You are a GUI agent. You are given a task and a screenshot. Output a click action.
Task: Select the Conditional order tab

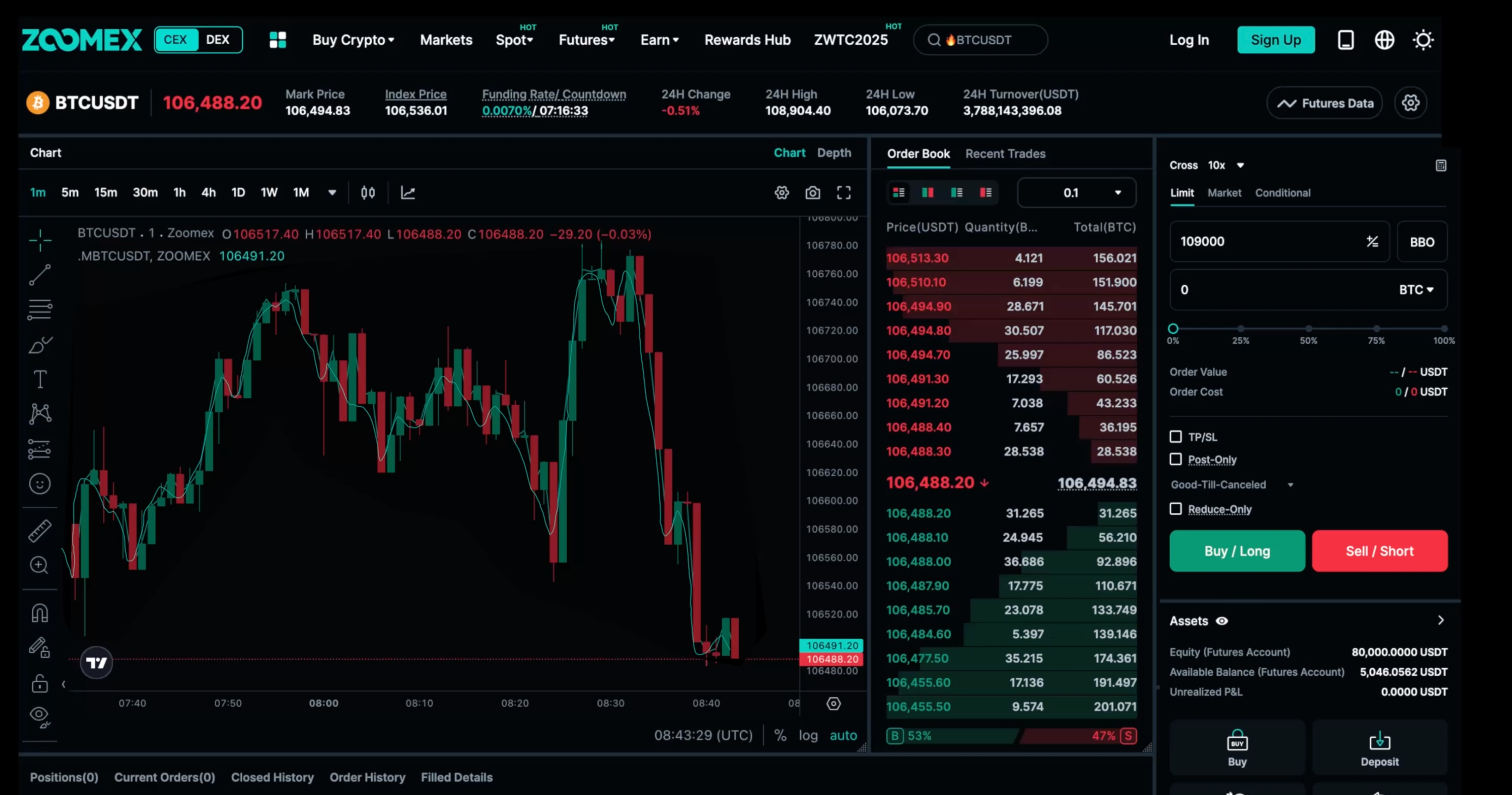(1283, 192)
